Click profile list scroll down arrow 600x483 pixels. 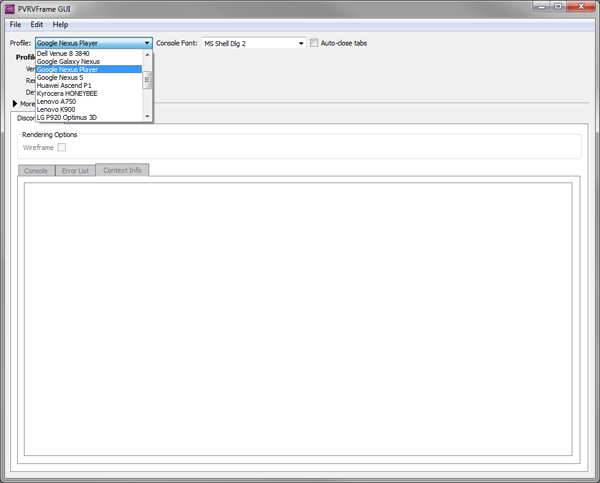[147, 116]
